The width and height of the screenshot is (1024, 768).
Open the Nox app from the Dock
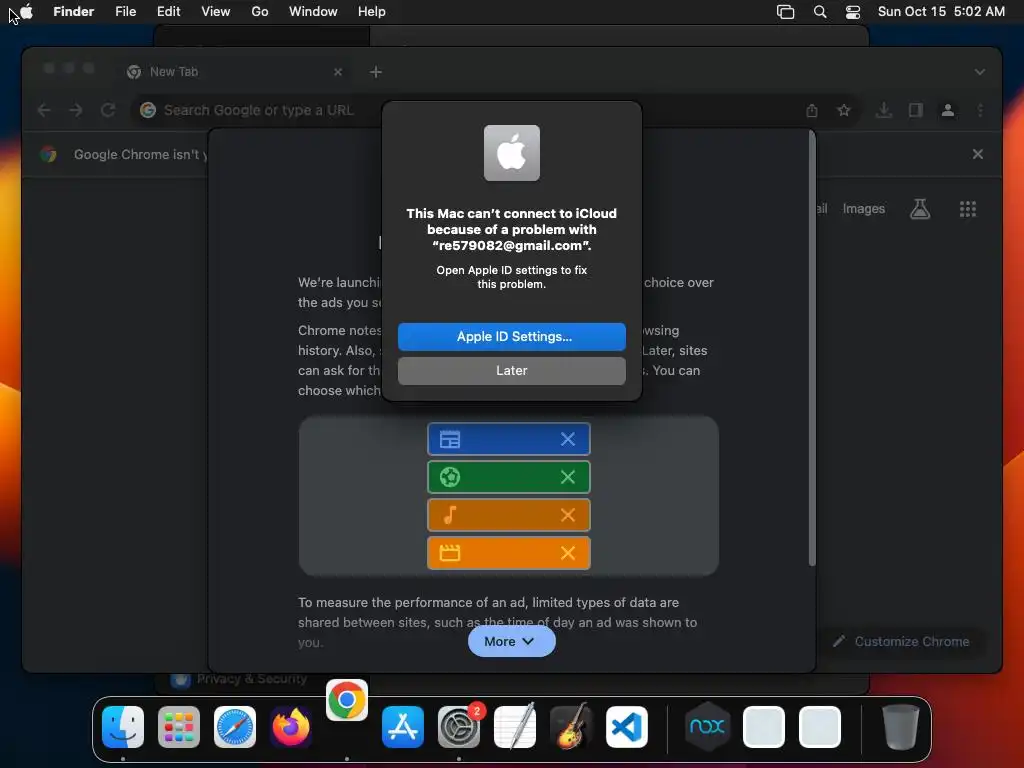point(707,726)
